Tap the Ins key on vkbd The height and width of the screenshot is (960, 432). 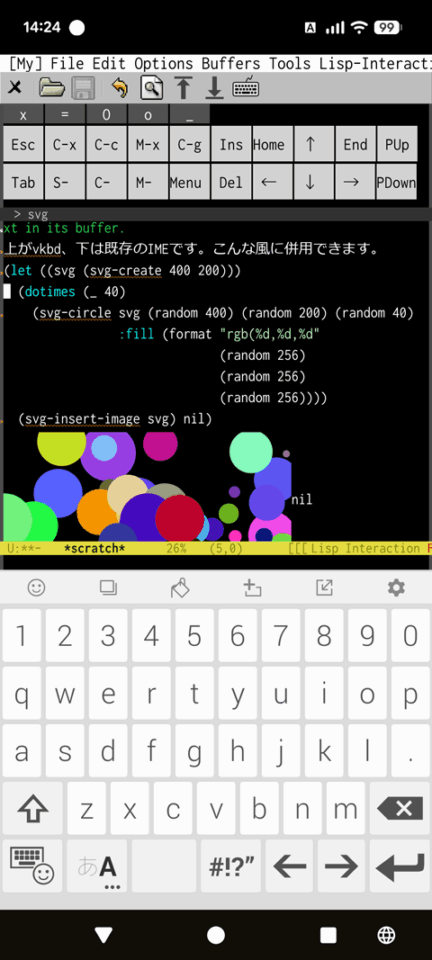[x=231, y=144]
